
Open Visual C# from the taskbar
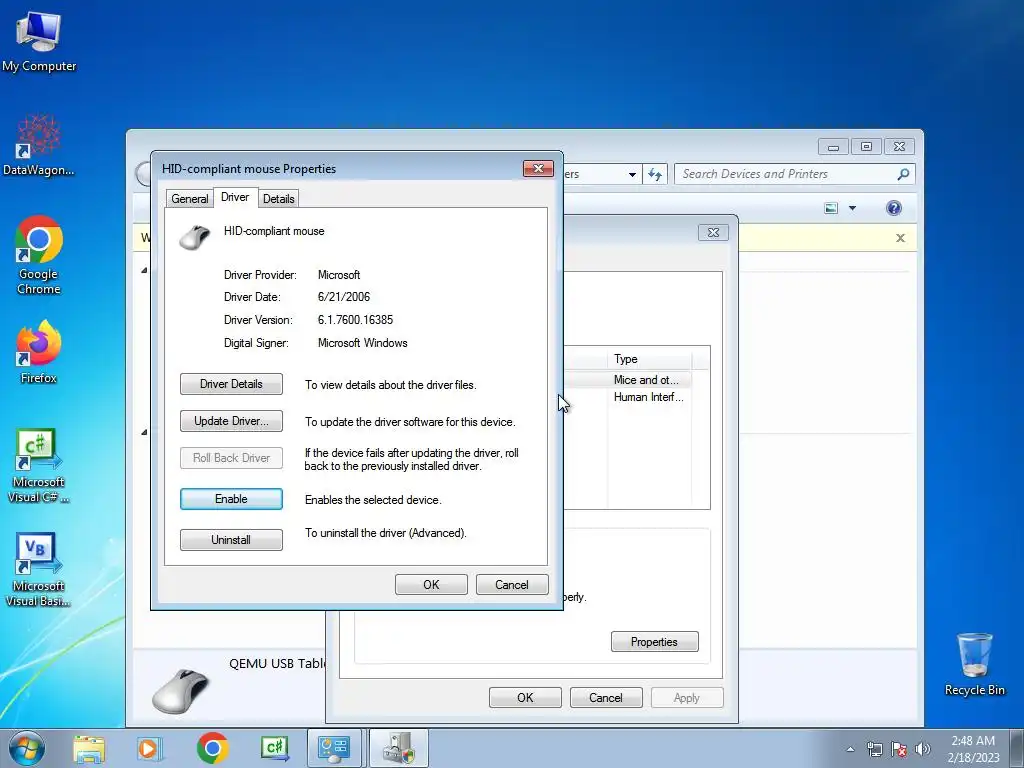(x=274, y=748)
